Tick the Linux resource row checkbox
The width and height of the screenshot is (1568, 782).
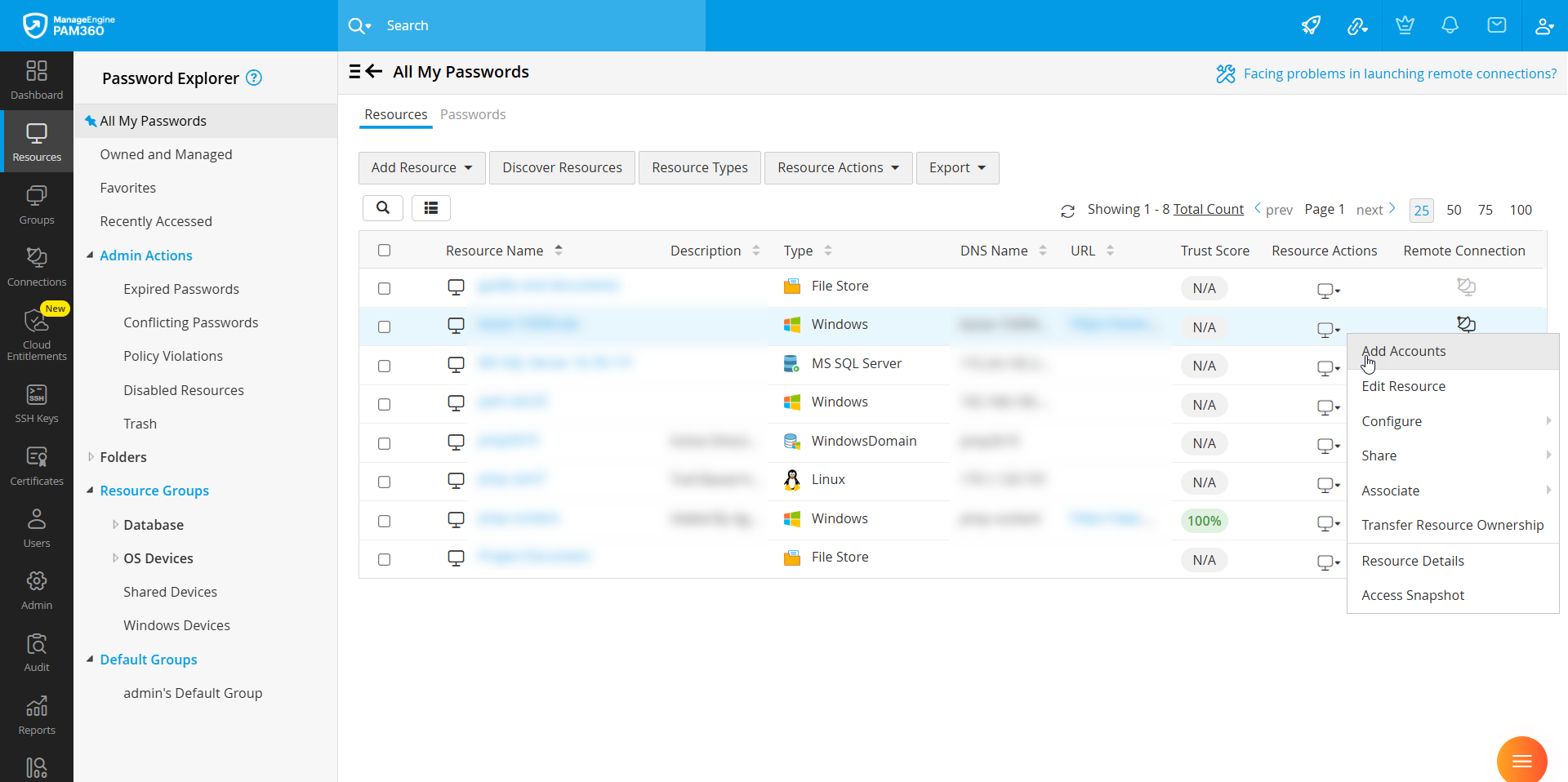385,482
